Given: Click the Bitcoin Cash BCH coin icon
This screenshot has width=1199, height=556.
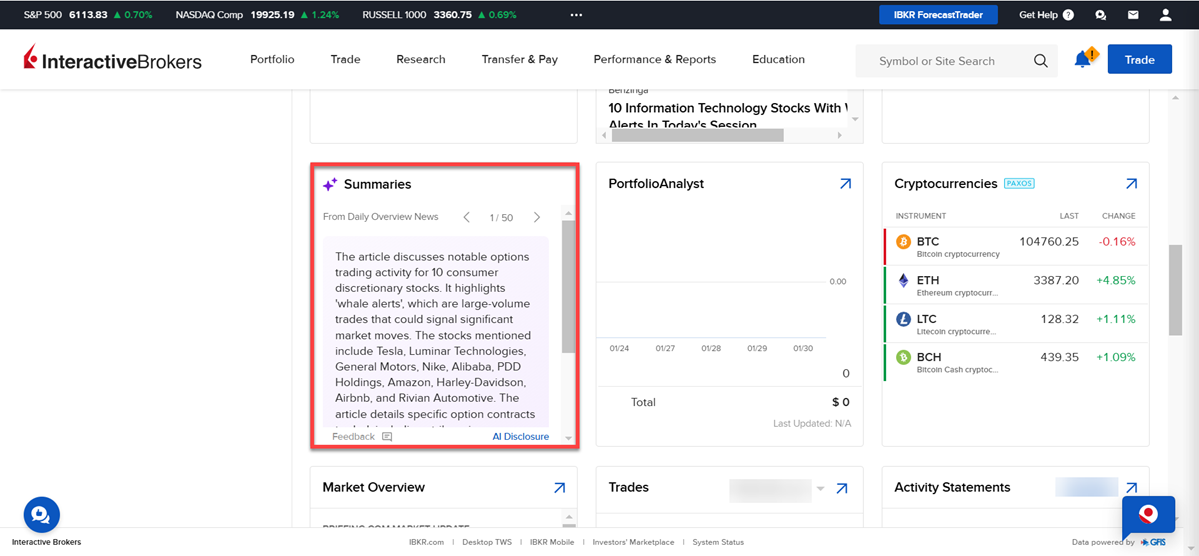Looking at the screenshot, I should coord(903,357).
